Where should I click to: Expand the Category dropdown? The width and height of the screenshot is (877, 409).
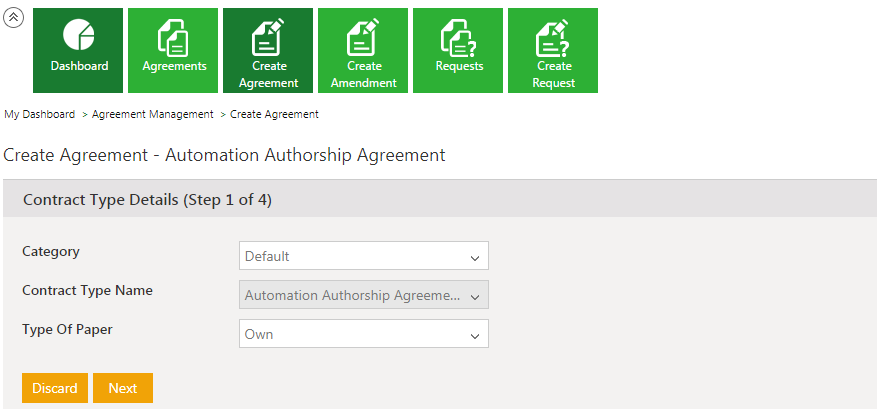coord(364,256)
